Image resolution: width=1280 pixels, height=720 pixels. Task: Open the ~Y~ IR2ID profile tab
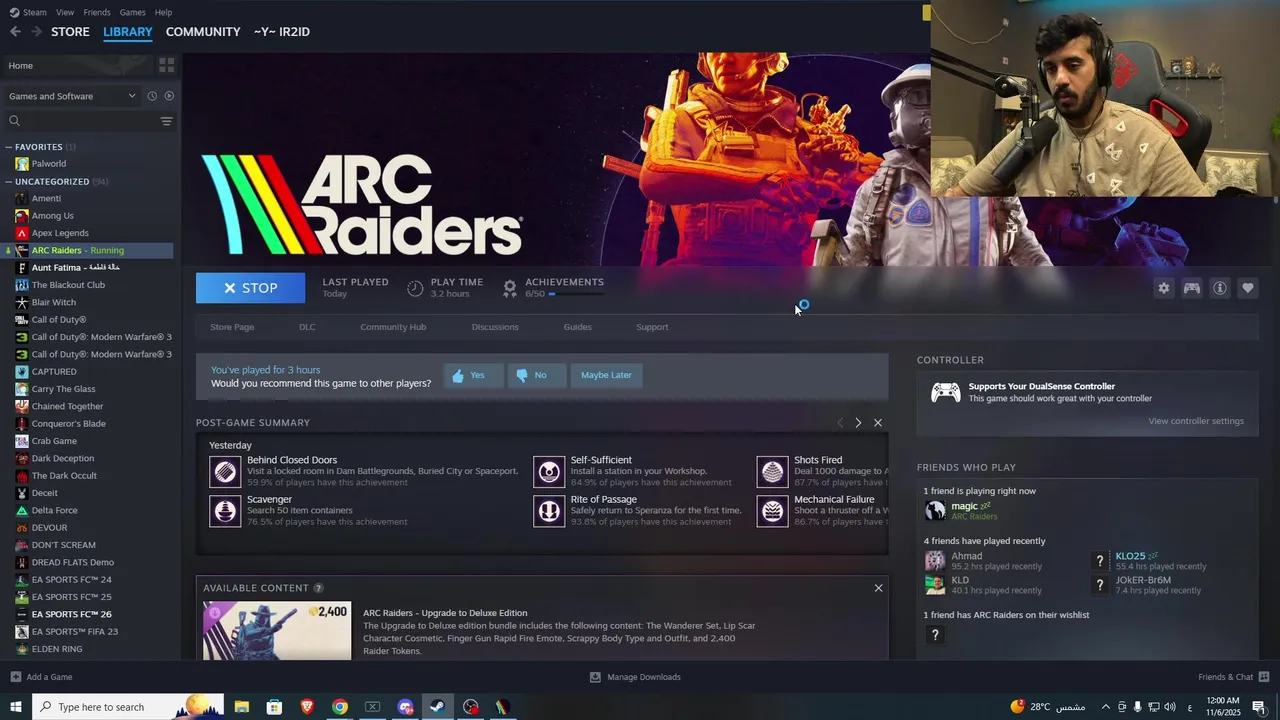pyautogui.click(x=282, y=32)
